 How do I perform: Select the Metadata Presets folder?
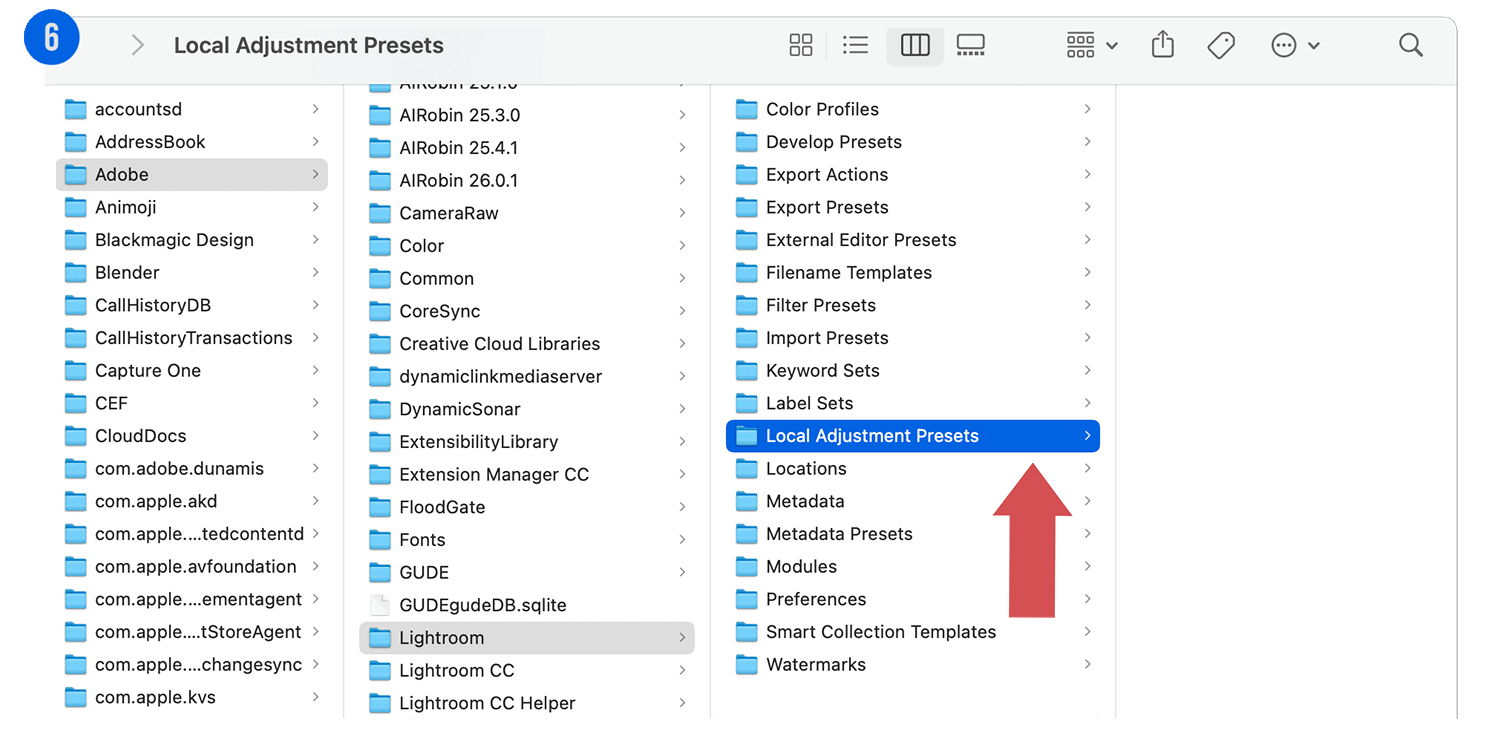click(x=913, y=534)
